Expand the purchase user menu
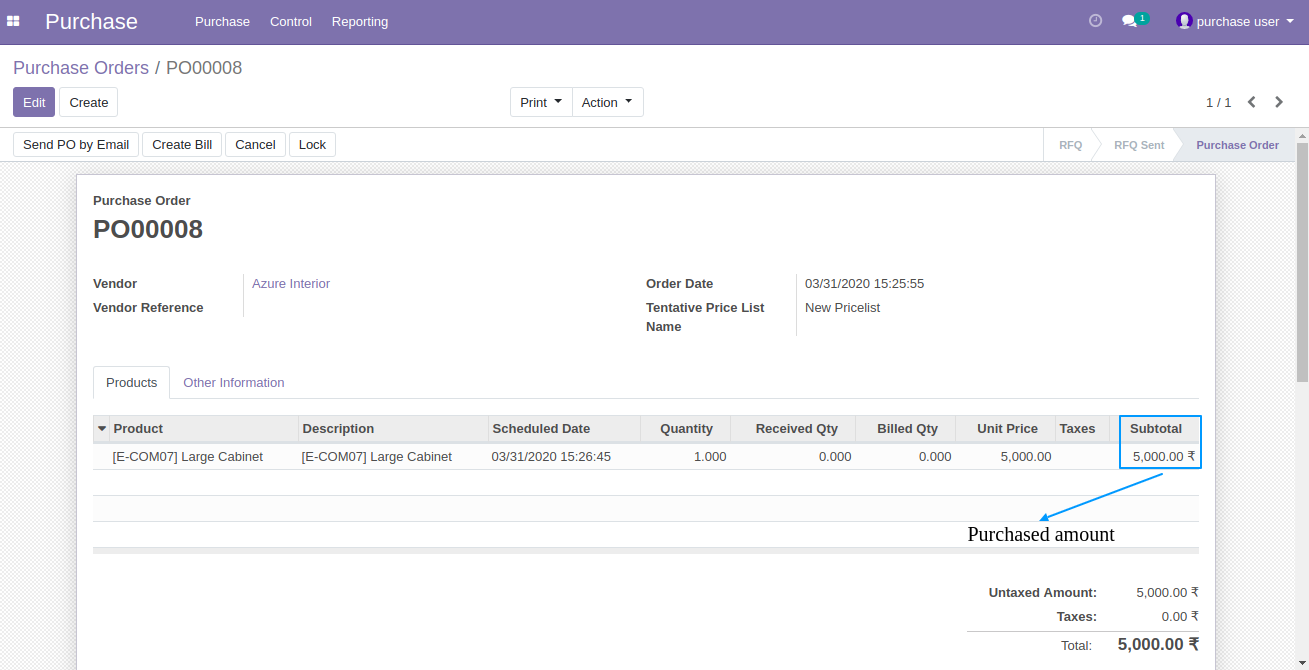Viewport: 1309px width, 670px height. 1235,21
